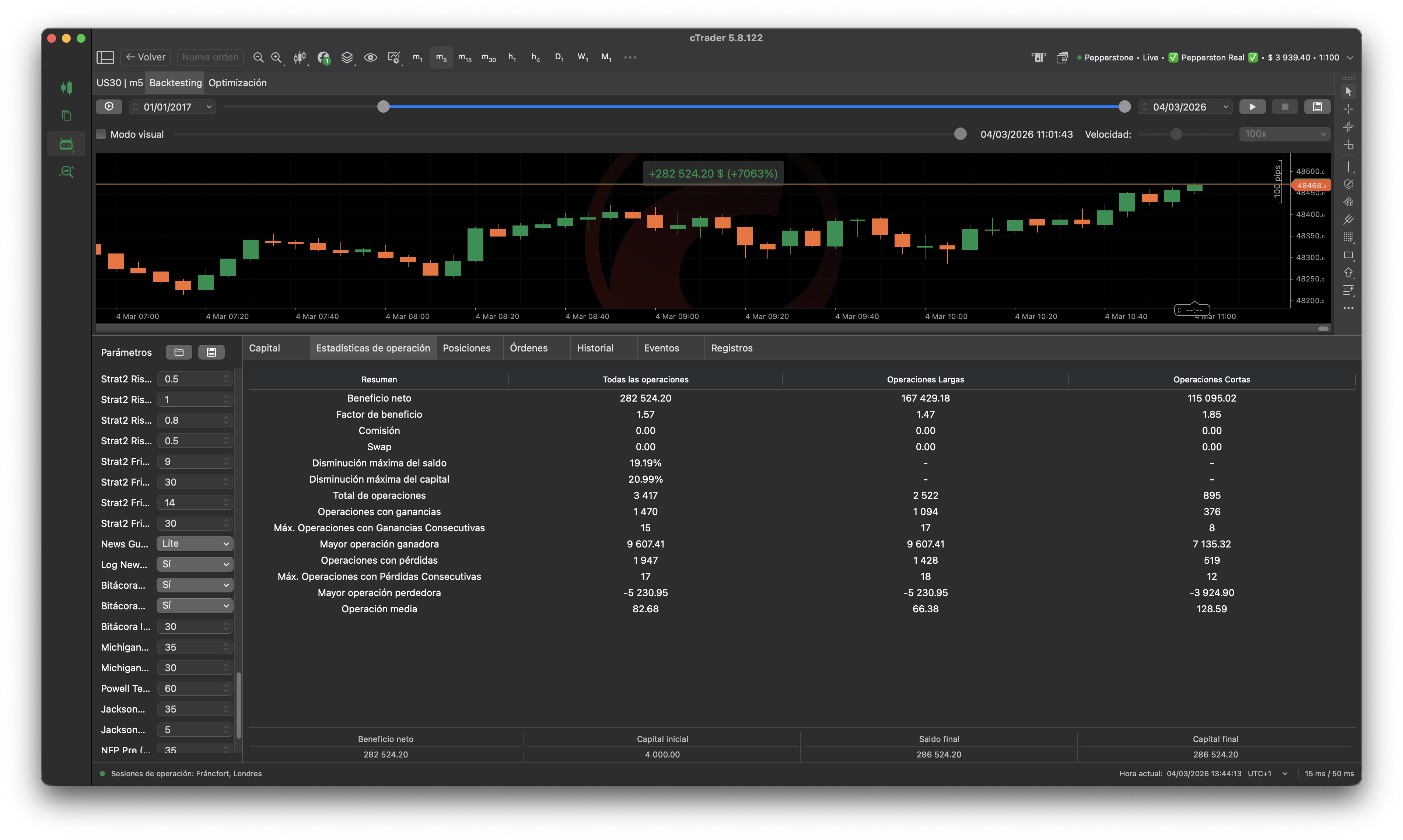The image size is (1403, 840).
Task: Open the Optimización tab
Action: (x=237, y=83)
